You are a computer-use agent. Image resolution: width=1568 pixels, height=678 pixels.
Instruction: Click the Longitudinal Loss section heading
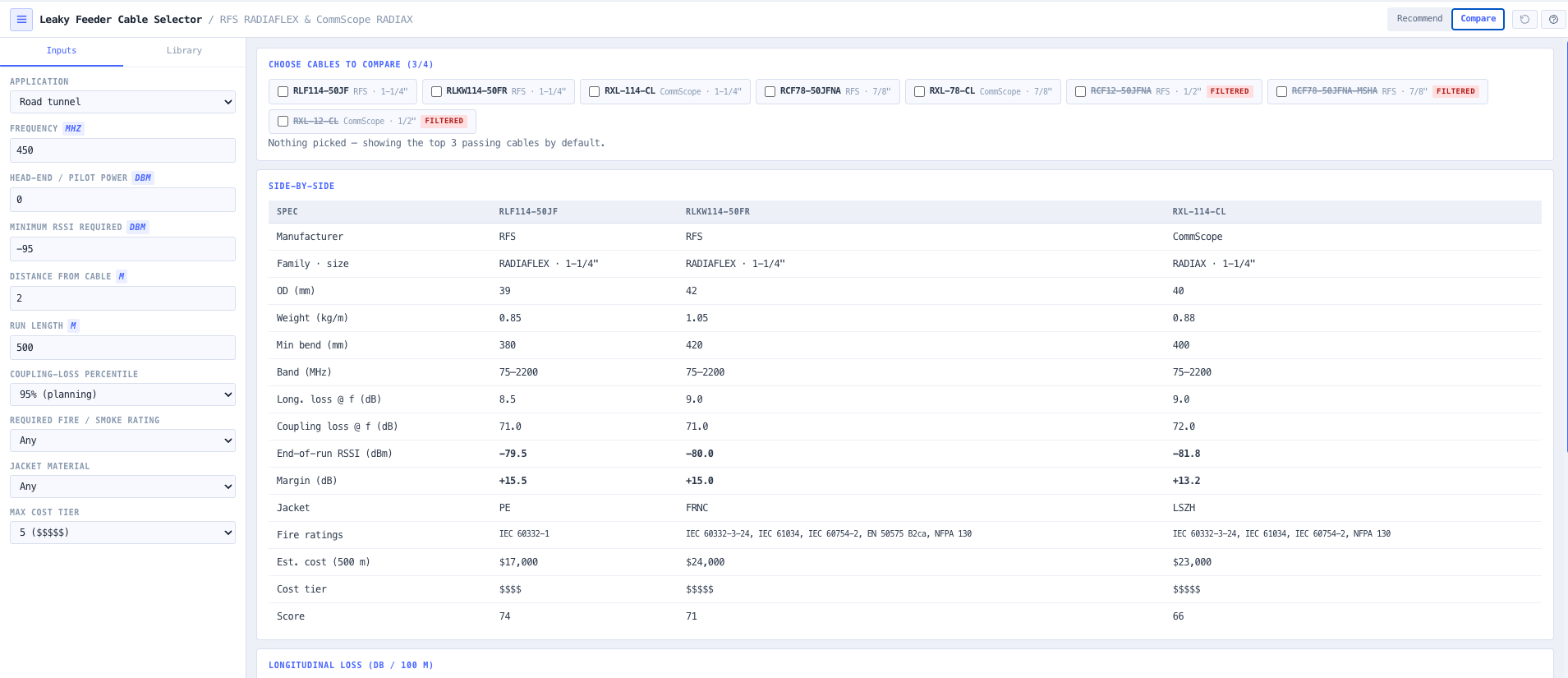click(351, 666)
